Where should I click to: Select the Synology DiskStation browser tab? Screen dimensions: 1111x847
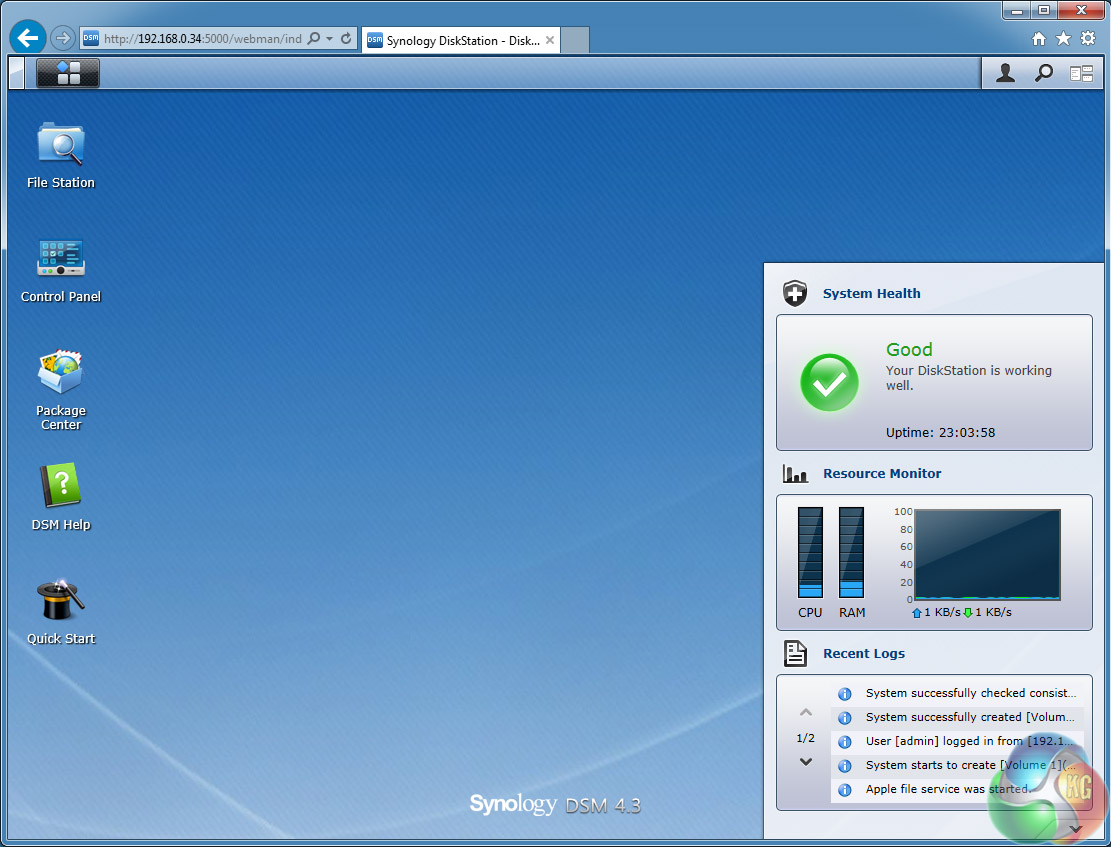[x=461, y=40]
